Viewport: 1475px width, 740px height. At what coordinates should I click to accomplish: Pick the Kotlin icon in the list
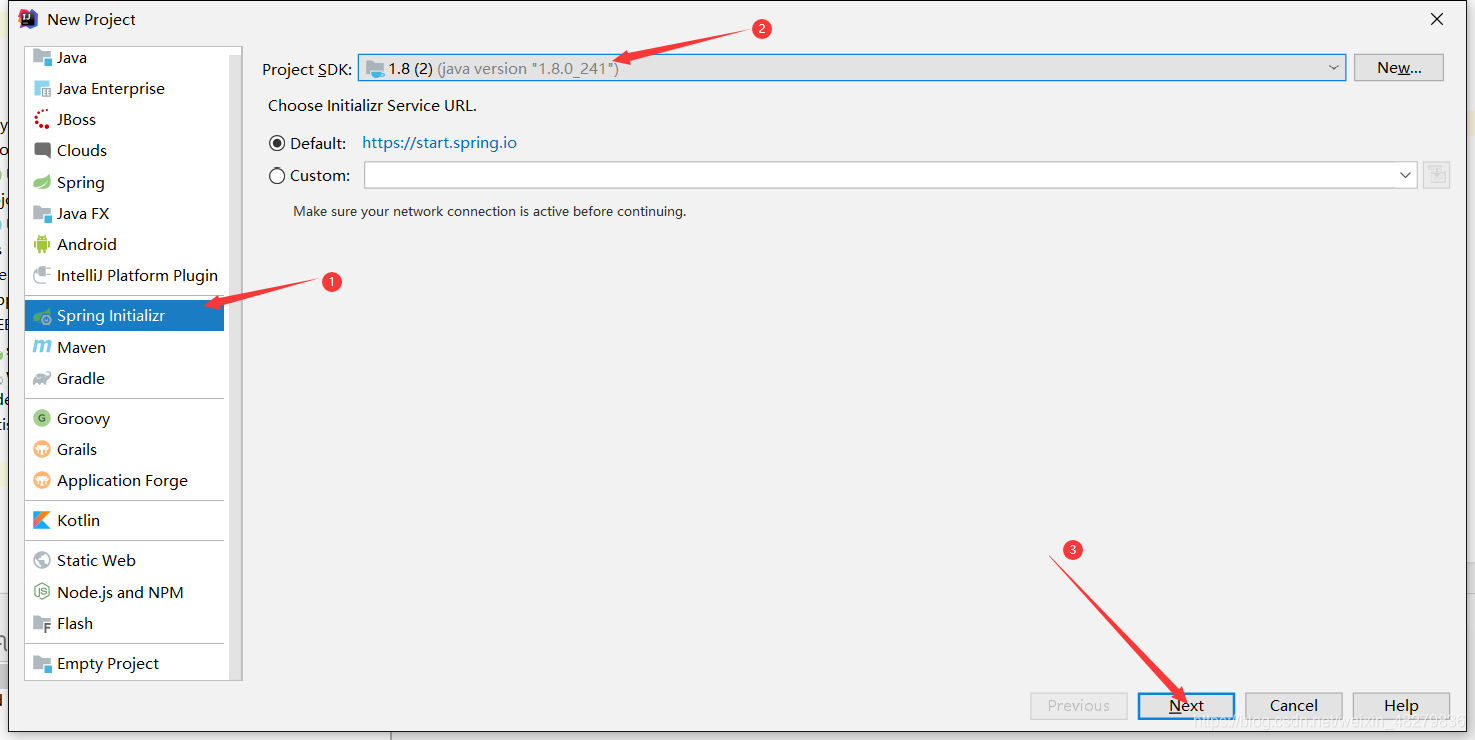(x=42, y=520)
